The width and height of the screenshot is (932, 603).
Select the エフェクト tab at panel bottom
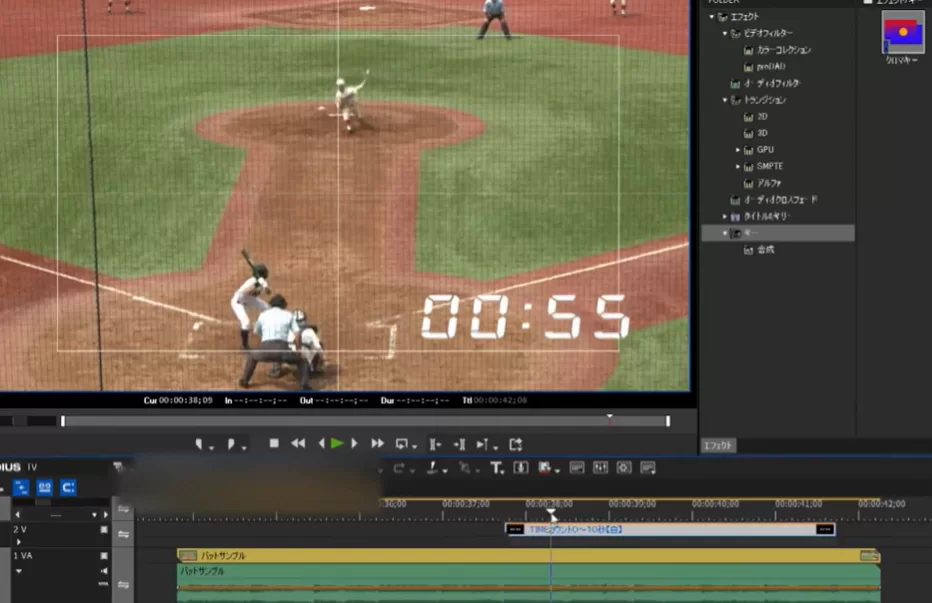tap(718, 445)
